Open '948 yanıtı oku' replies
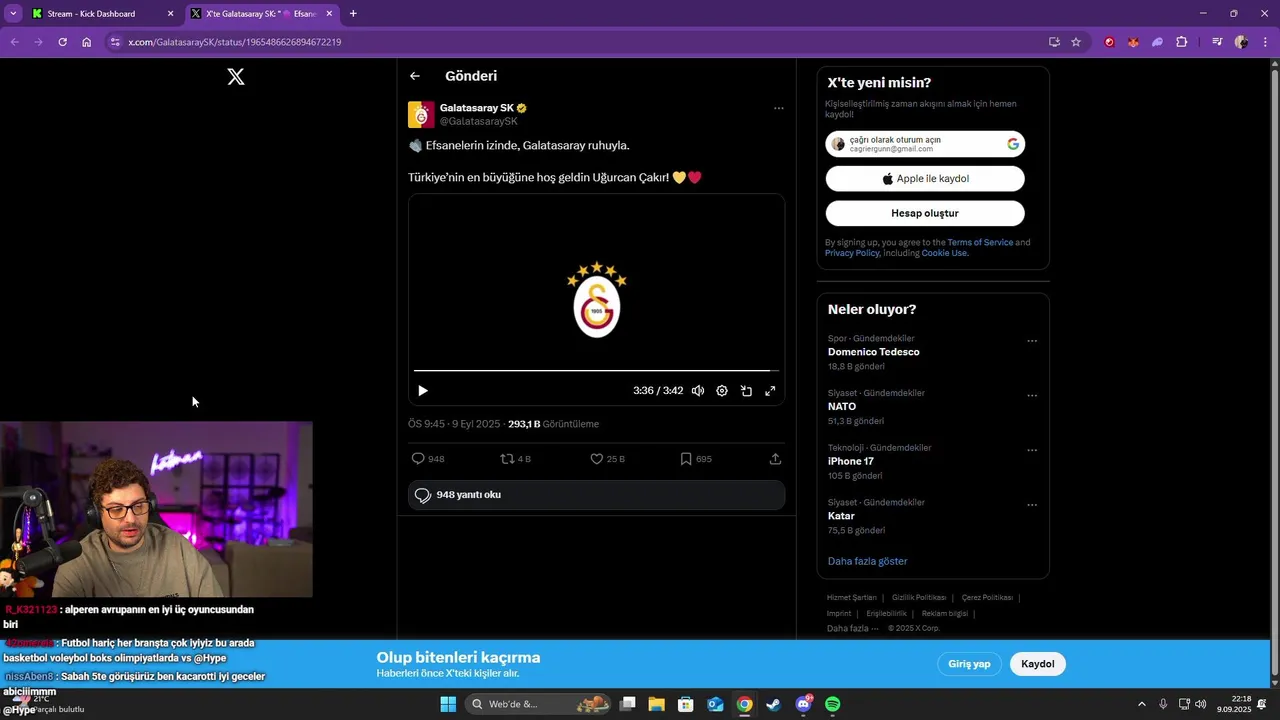Image resolution: width=1280 pixels, height=720 pixels. tap(596, 495)
